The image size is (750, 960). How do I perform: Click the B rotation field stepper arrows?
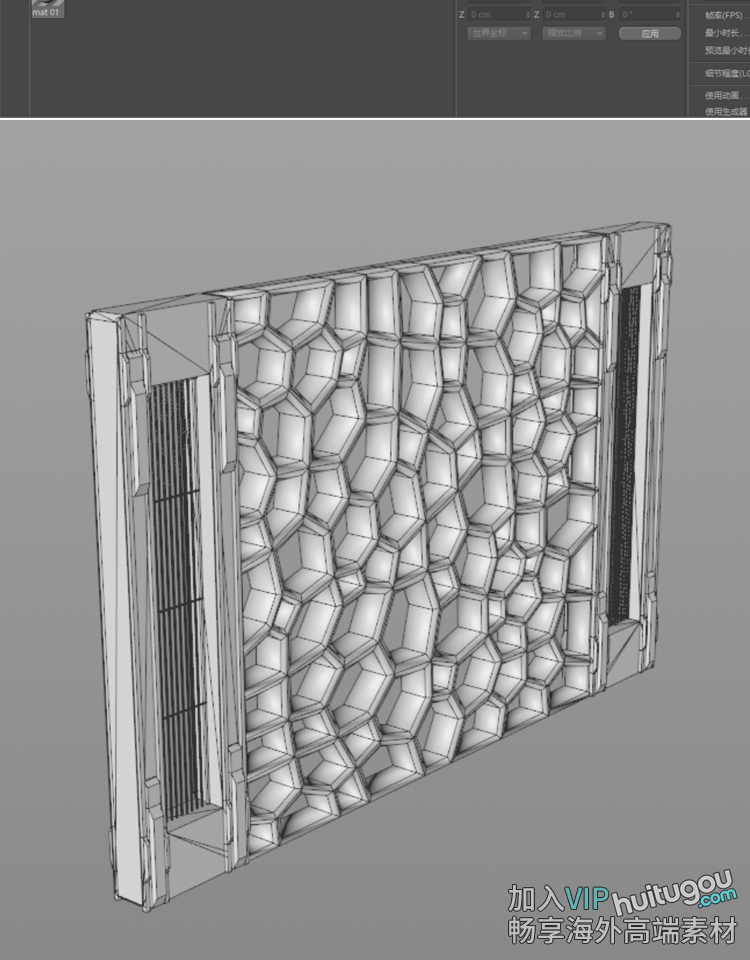[x=680, y=15]
